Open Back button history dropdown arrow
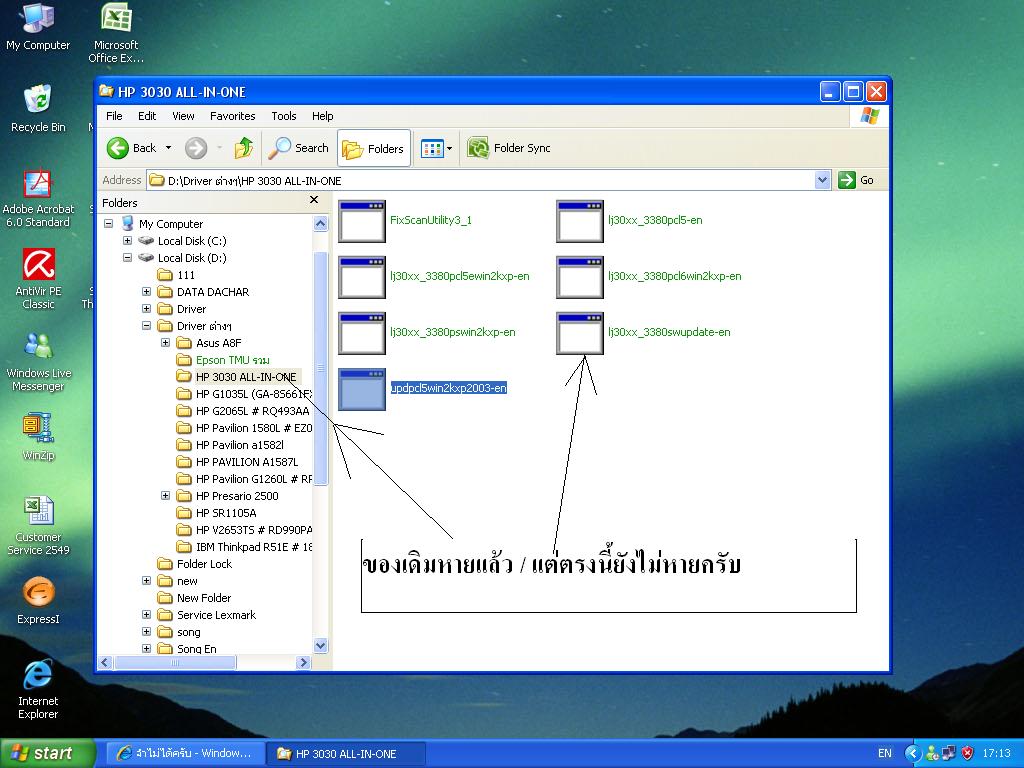 (x=168, y=148)
